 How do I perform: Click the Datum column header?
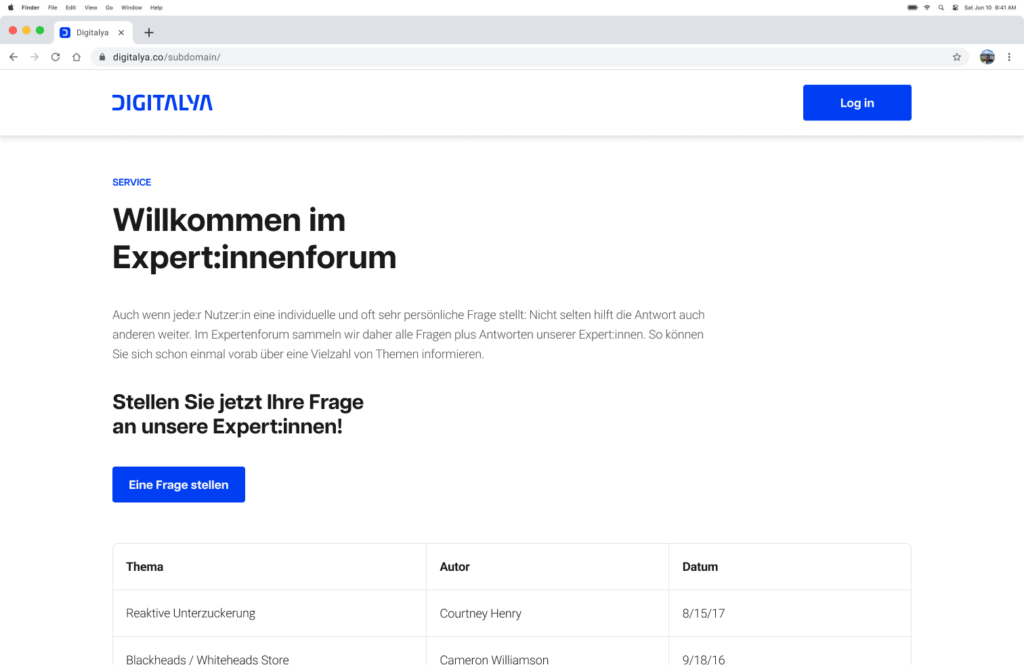pyautogui.click(x=700, y=567)
